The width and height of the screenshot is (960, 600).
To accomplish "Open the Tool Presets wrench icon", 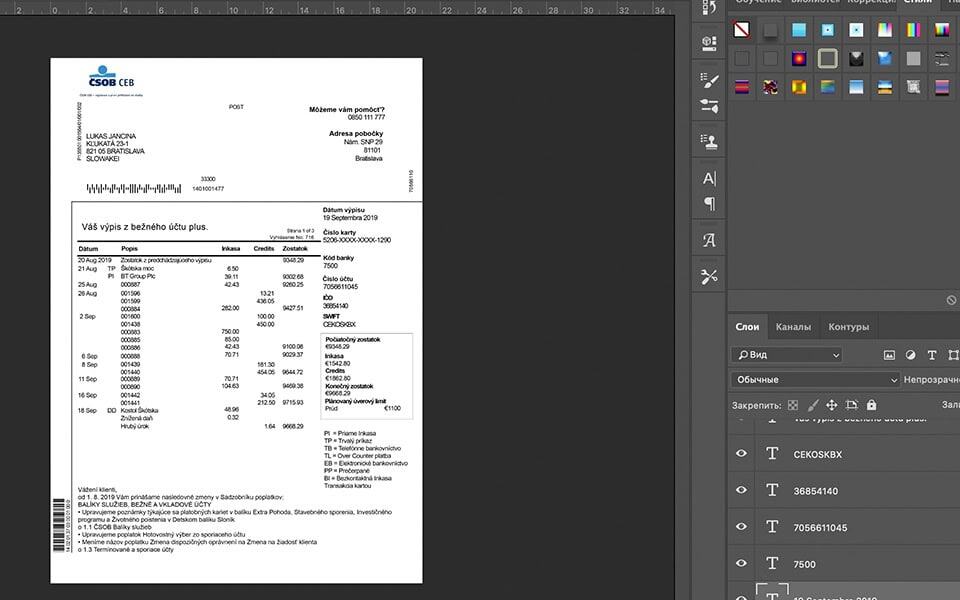I will coord(709,277).
